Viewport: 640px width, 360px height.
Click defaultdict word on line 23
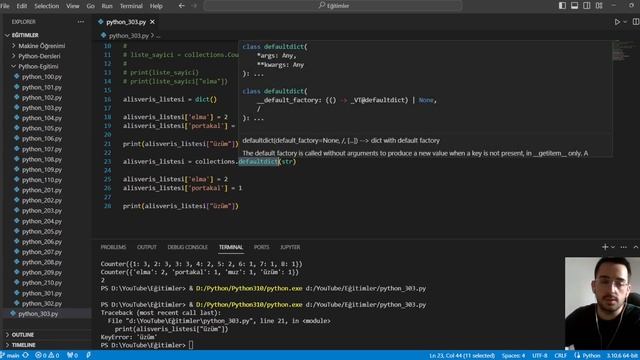click(x=258, y=162)
